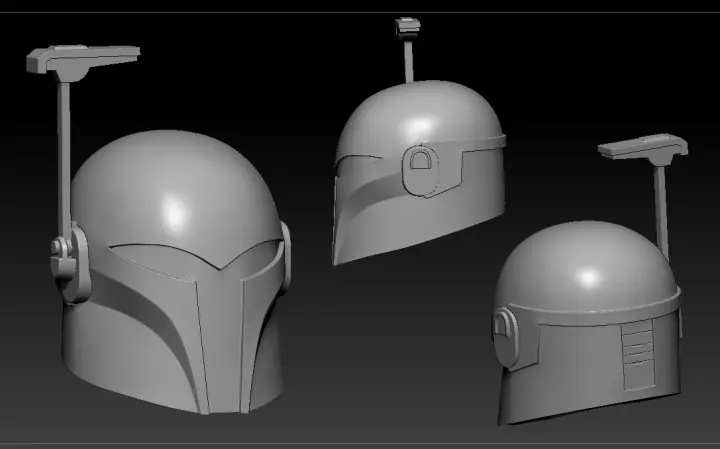Click the rangefinder head on the front-facing helmet
This screenshot has height=449, width=720.
83,62
